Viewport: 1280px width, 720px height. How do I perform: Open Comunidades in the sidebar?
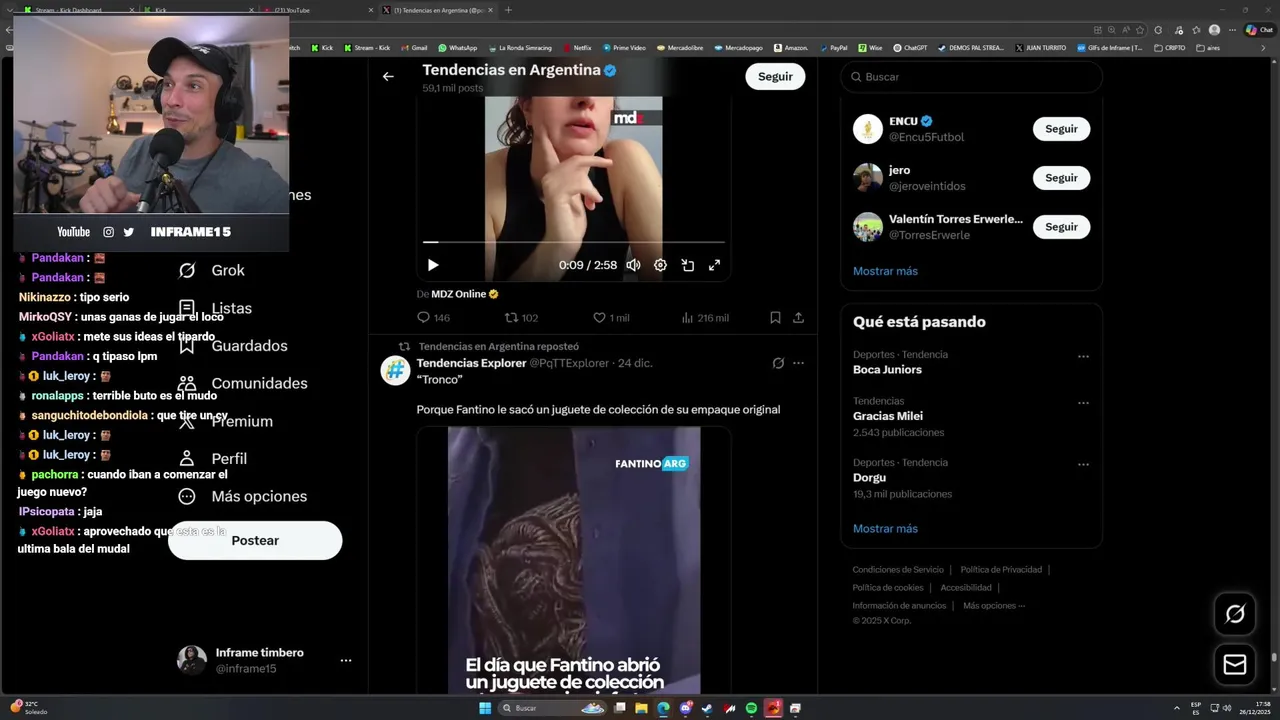click(x=242, y=384)
